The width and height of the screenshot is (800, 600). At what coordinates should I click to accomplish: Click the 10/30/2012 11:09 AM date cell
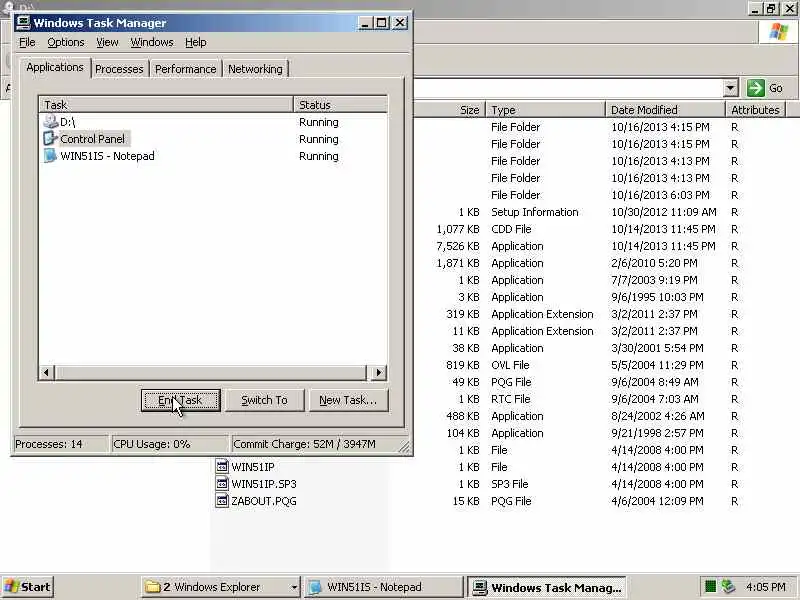(664, 212)
